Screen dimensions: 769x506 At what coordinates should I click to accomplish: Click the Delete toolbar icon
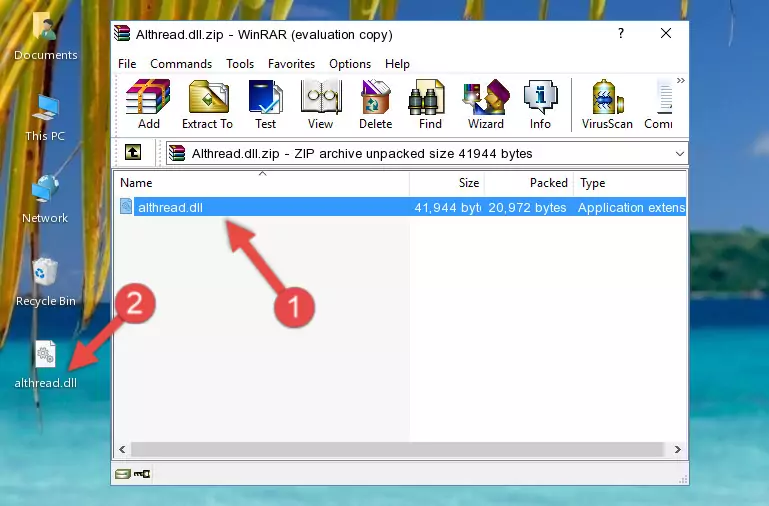click(375, 104)
